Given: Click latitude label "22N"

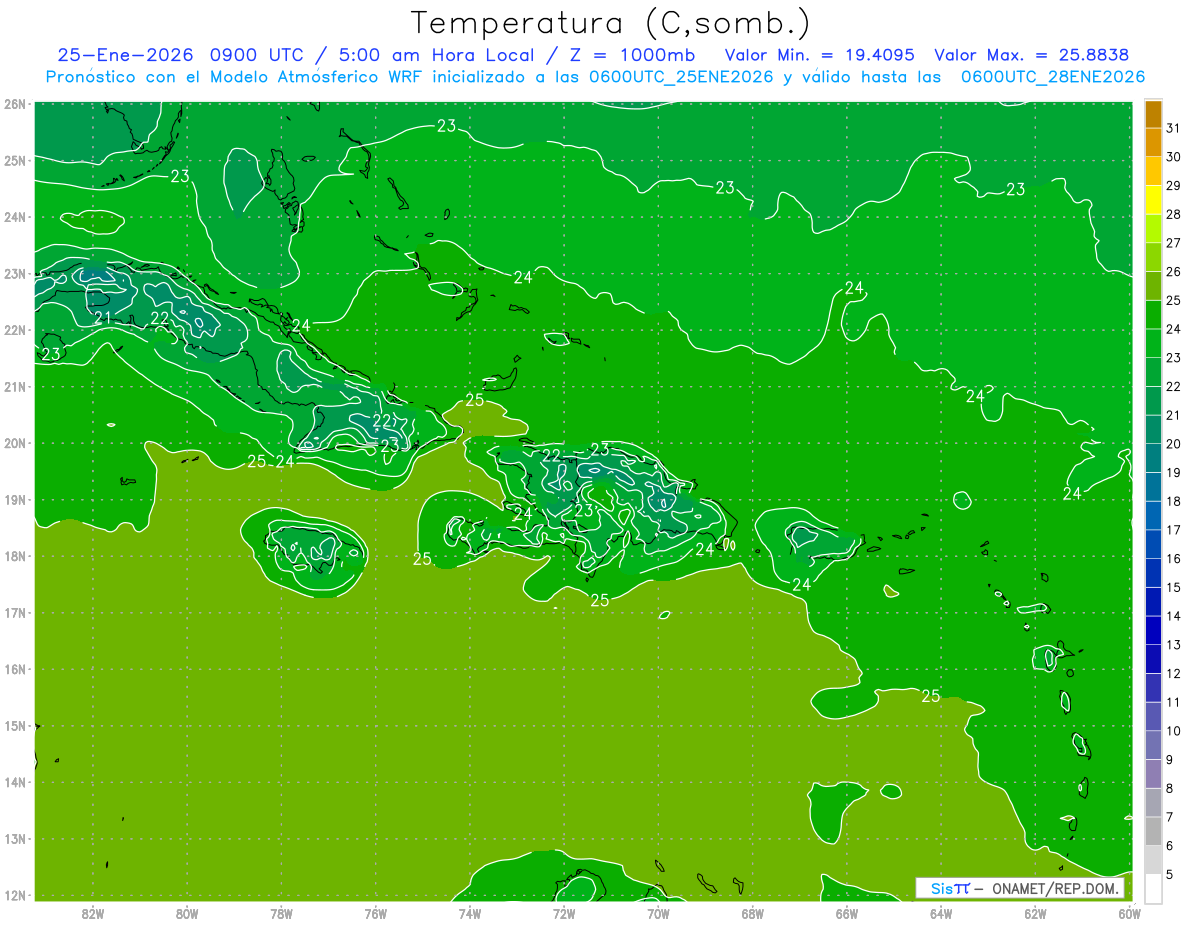Looking at the screenshot, I should [x=14, y=330].
